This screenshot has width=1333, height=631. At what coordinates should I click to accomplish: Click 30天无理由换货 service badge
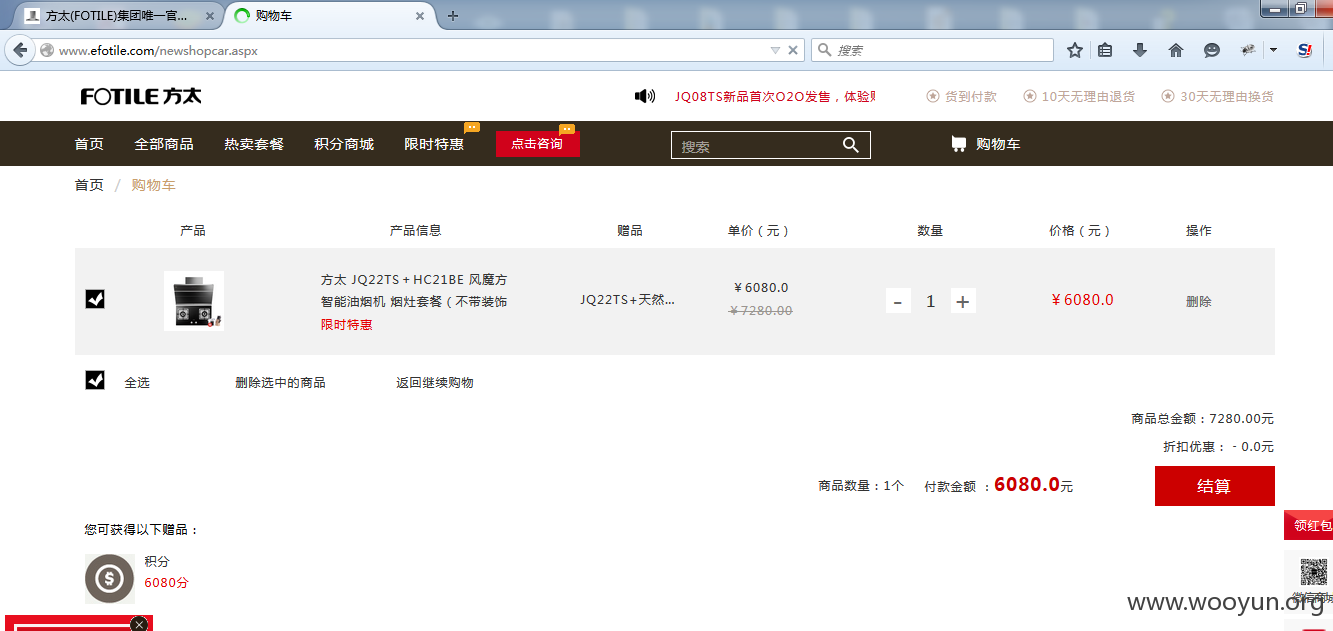coord(1217,96)
